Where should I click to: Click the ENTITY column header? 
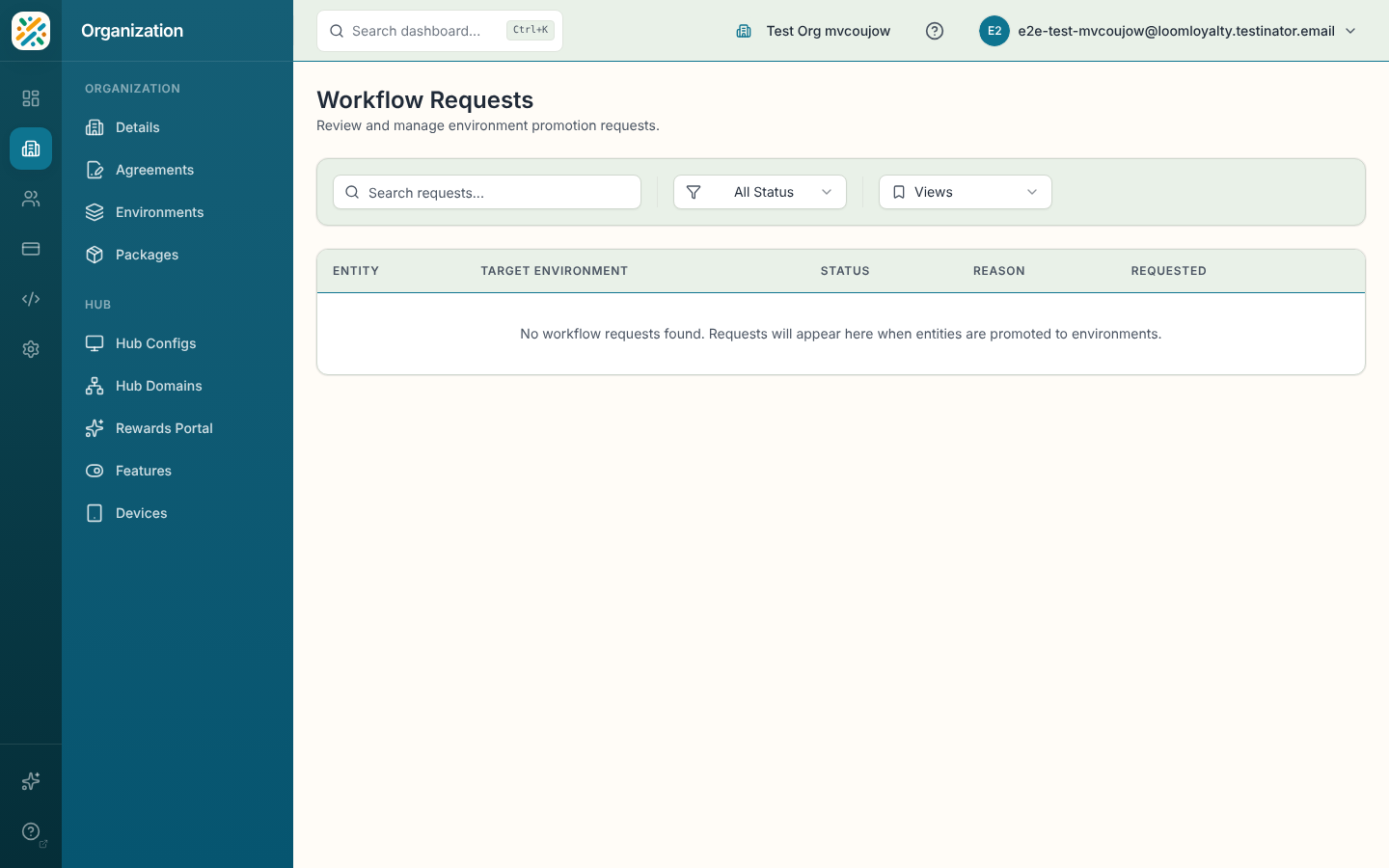(x=356, y=271)
